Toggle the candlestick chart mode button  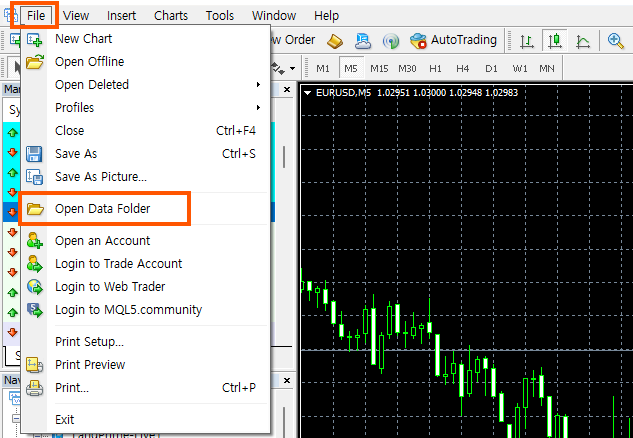tap(555, 41)
